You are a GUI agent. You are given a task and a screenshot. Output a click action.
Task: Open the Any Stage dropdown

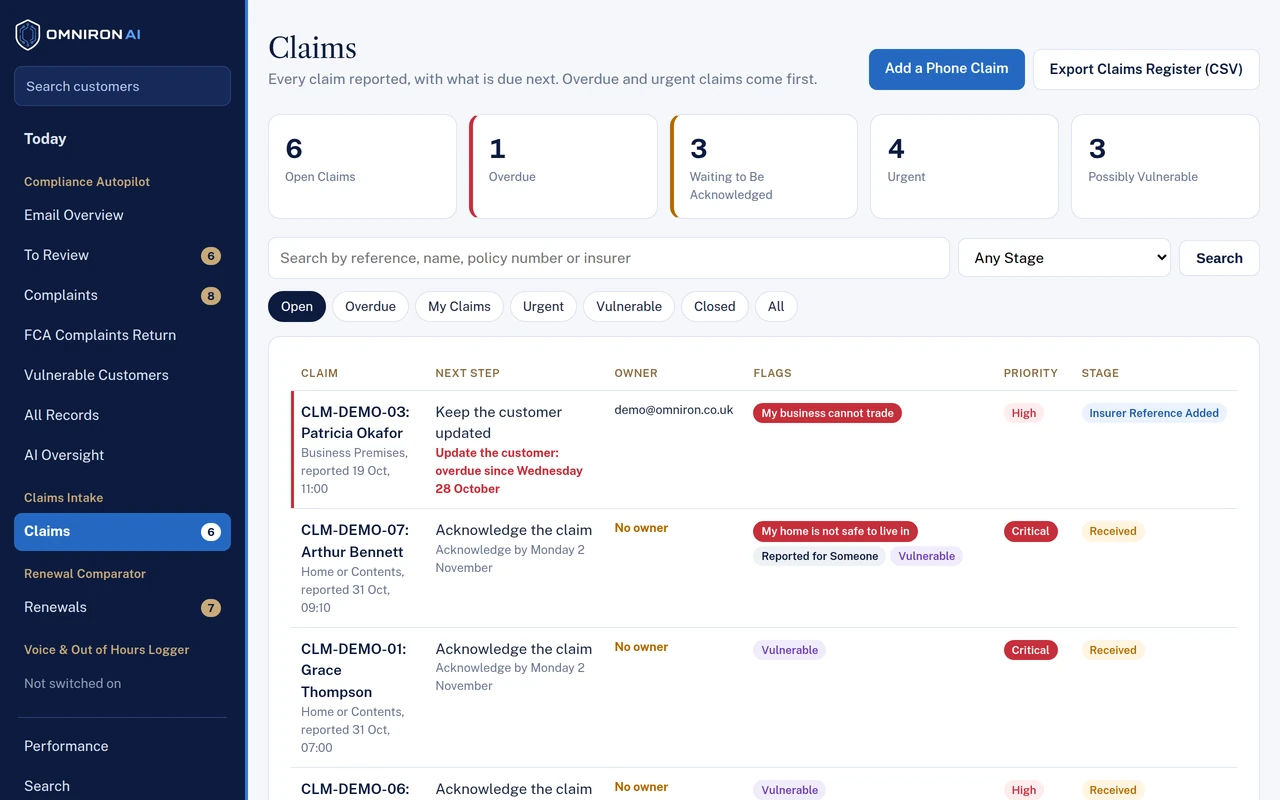tap(1064, 258)
